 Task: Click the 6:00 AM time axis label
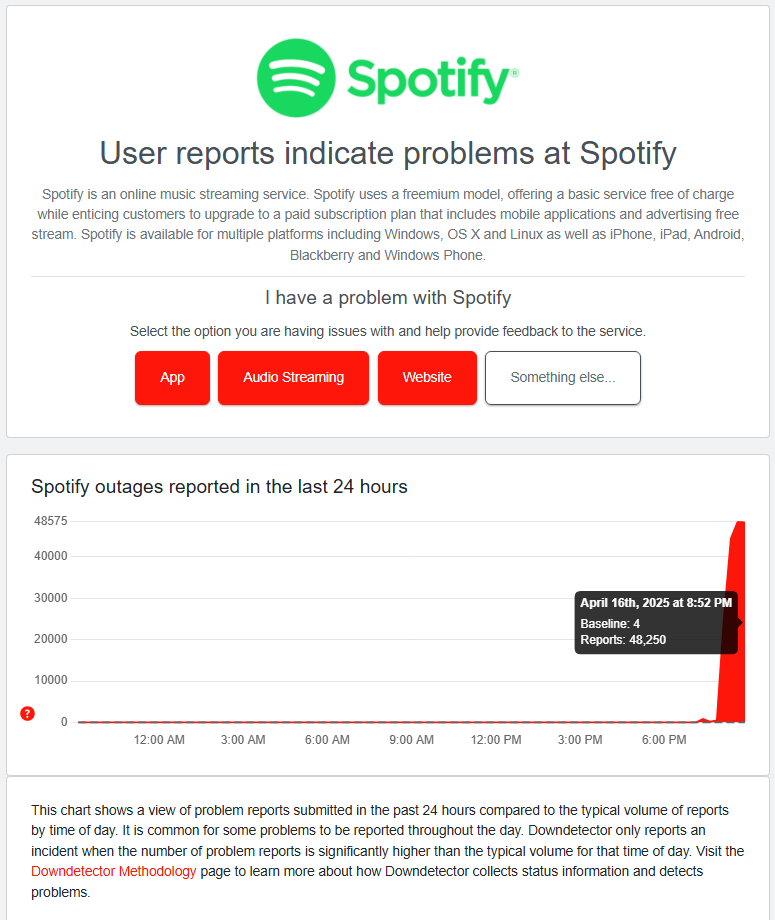(327, 740)
